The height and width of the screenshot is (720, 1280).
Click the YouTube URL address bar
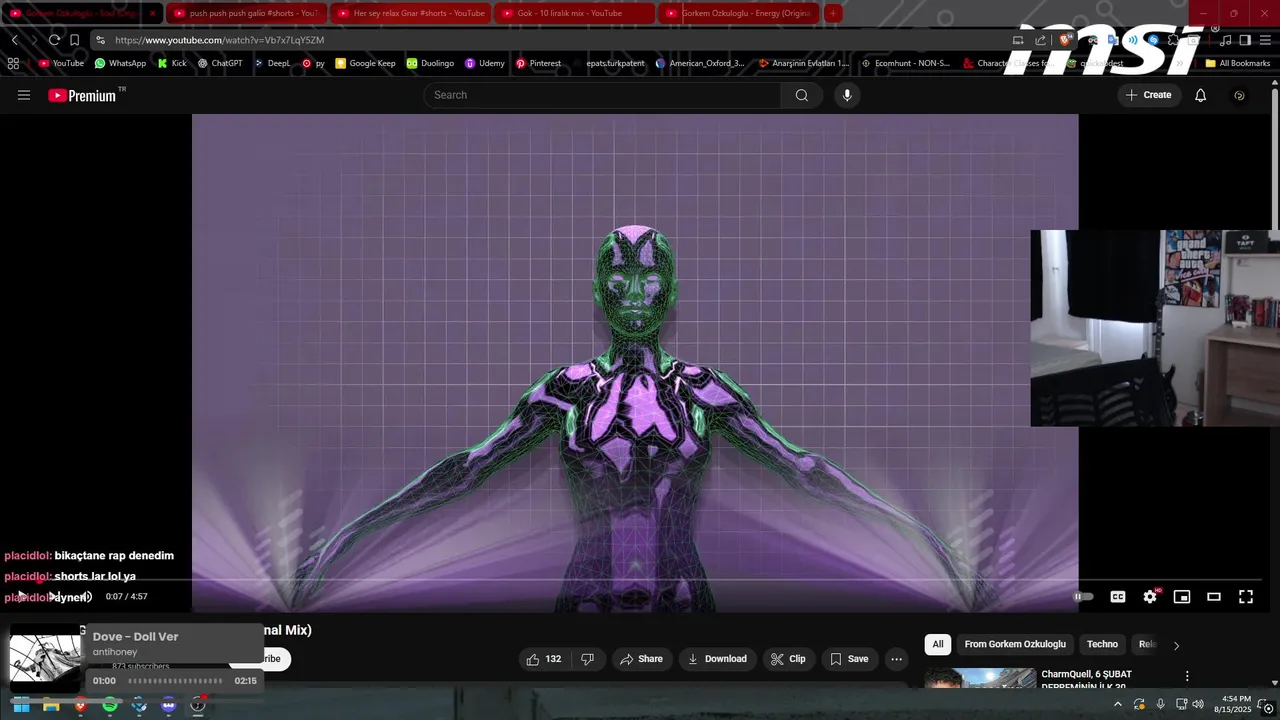(x=550, y=40)
